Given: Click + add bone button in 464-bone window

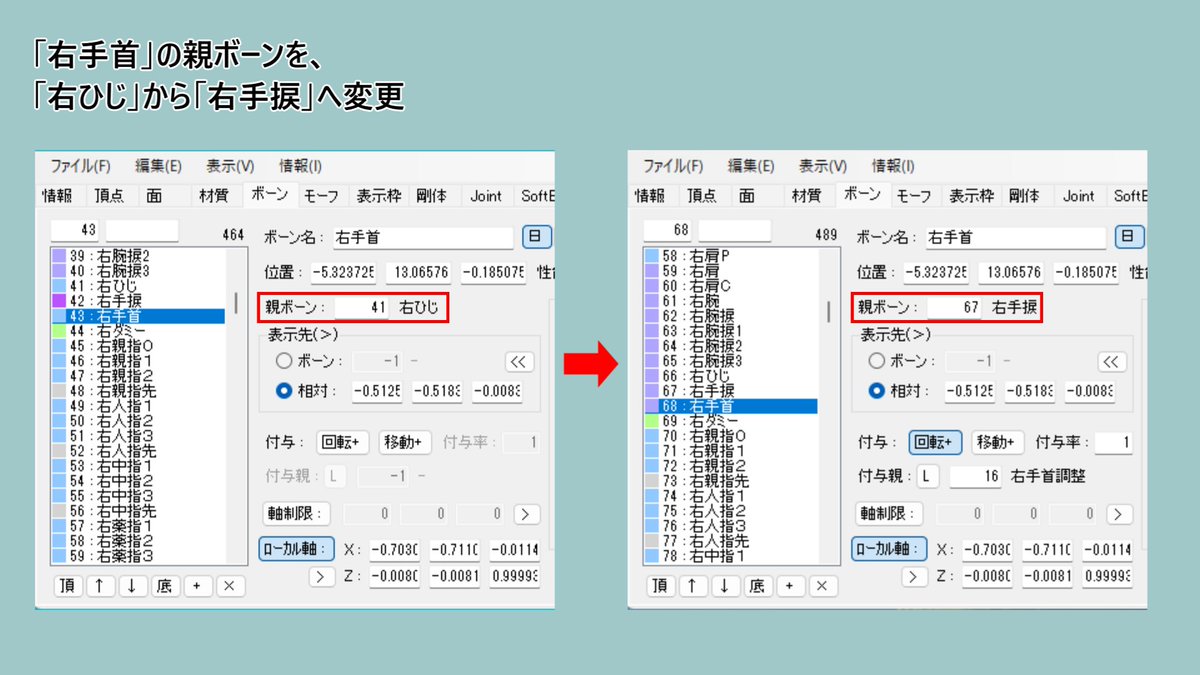Looking at the screenshot, I should point(198,586).
